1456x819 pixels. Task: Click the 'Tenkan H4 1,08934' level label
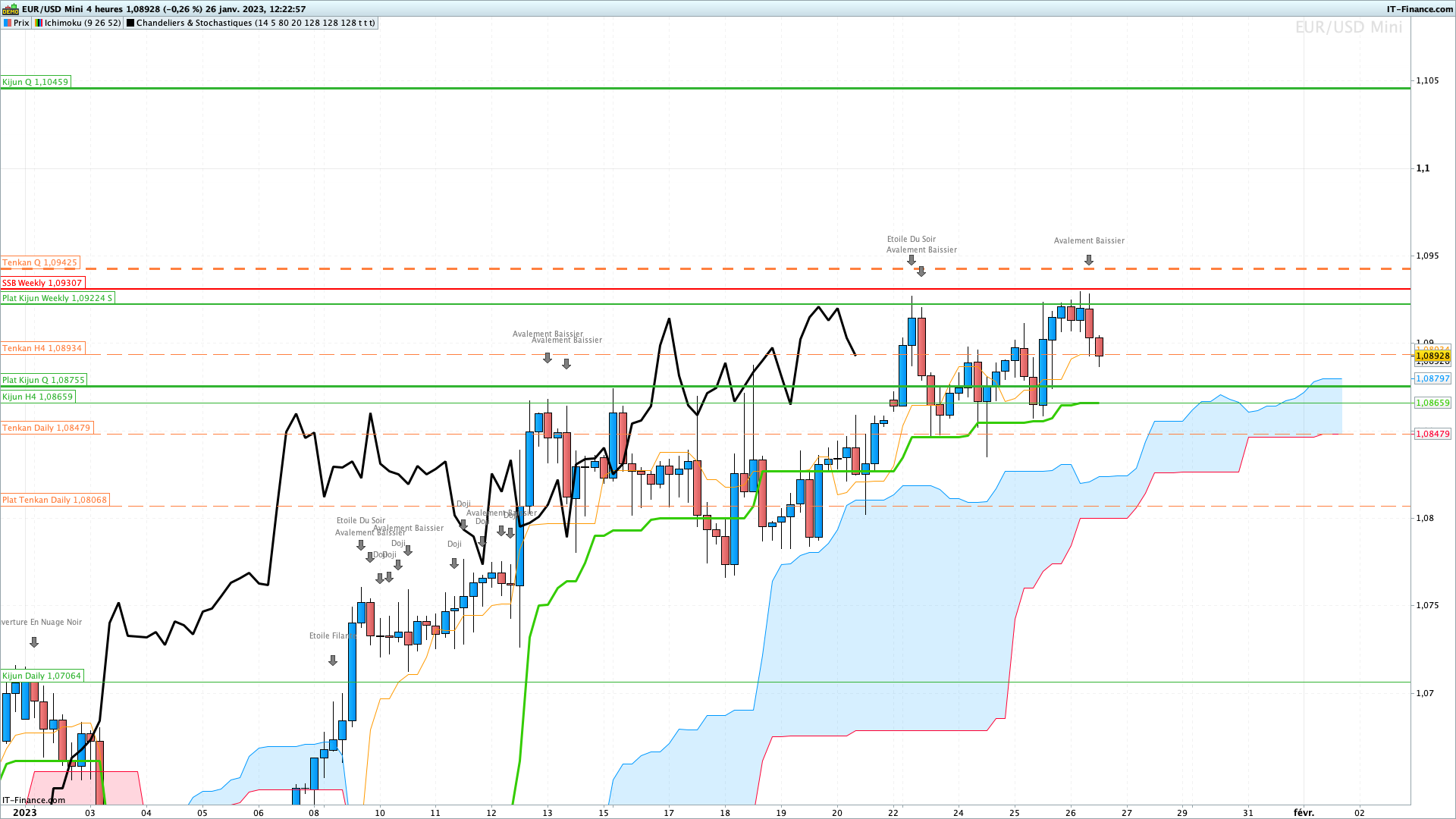pyautogui.click(x=42, y=348)
